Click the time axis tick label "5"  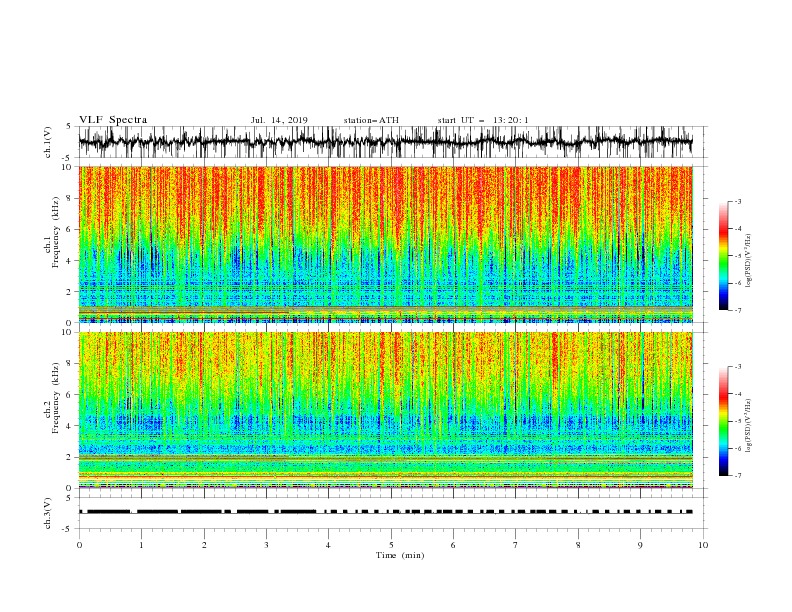tap(391, 545)
